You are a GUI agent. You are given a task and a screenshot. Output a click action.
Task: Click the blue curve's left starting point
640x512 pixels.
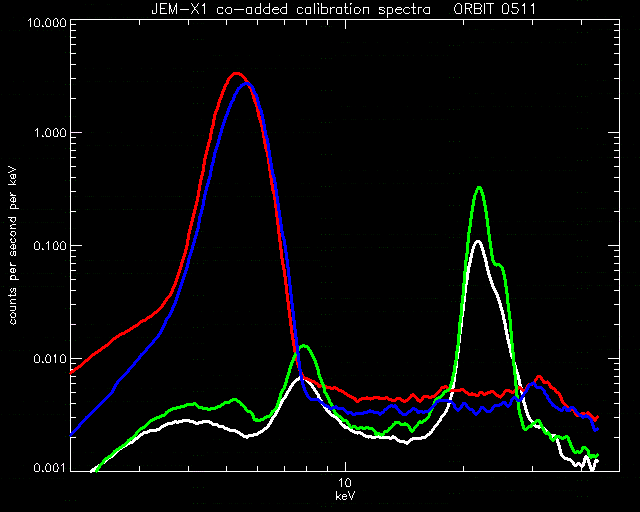coord(72,434)
